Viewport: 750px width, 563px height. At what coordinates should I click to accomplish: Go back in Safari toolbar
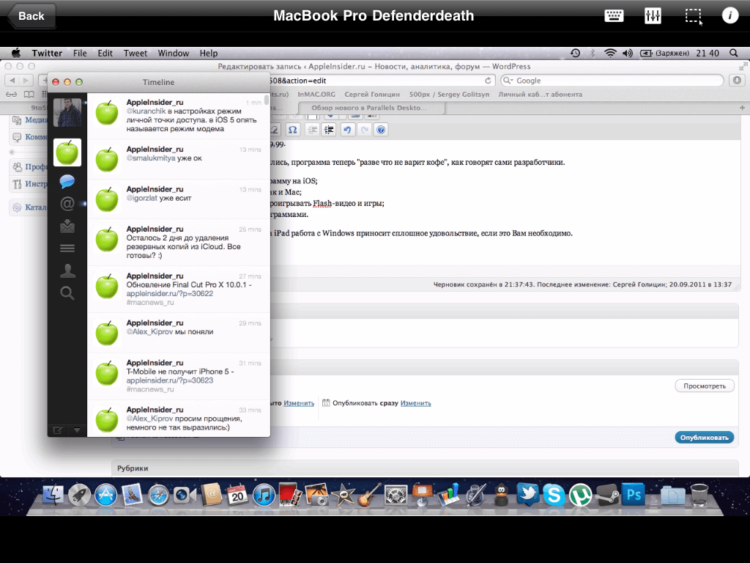click(x=12, y=80)
